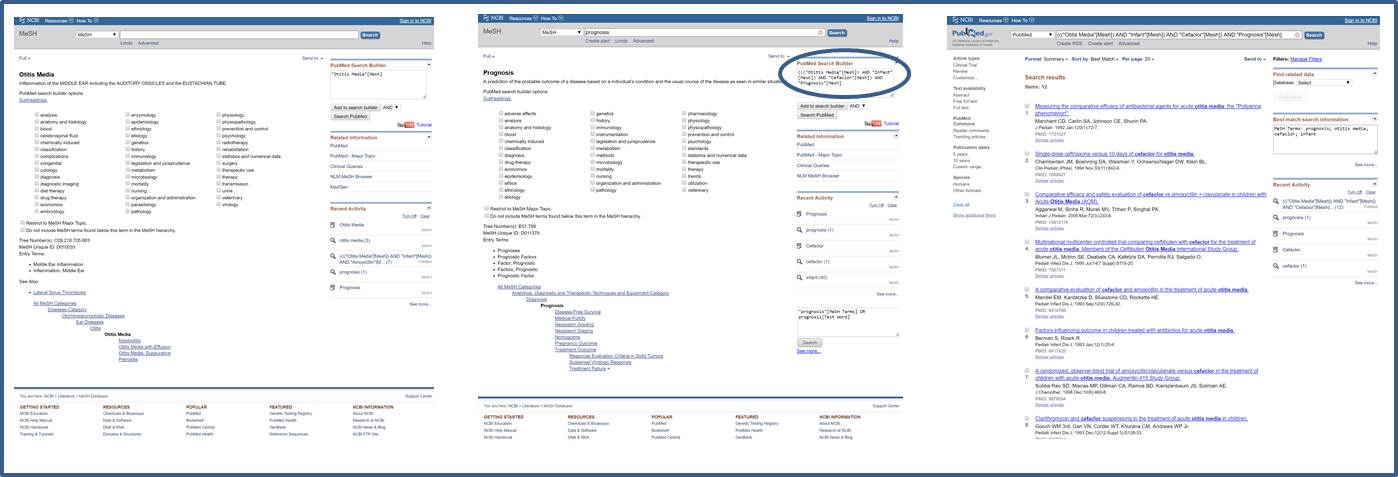The image size is (1398, 477).
Task: Expand the 'Send to' menu on PubMed results
Action: 1253,59
